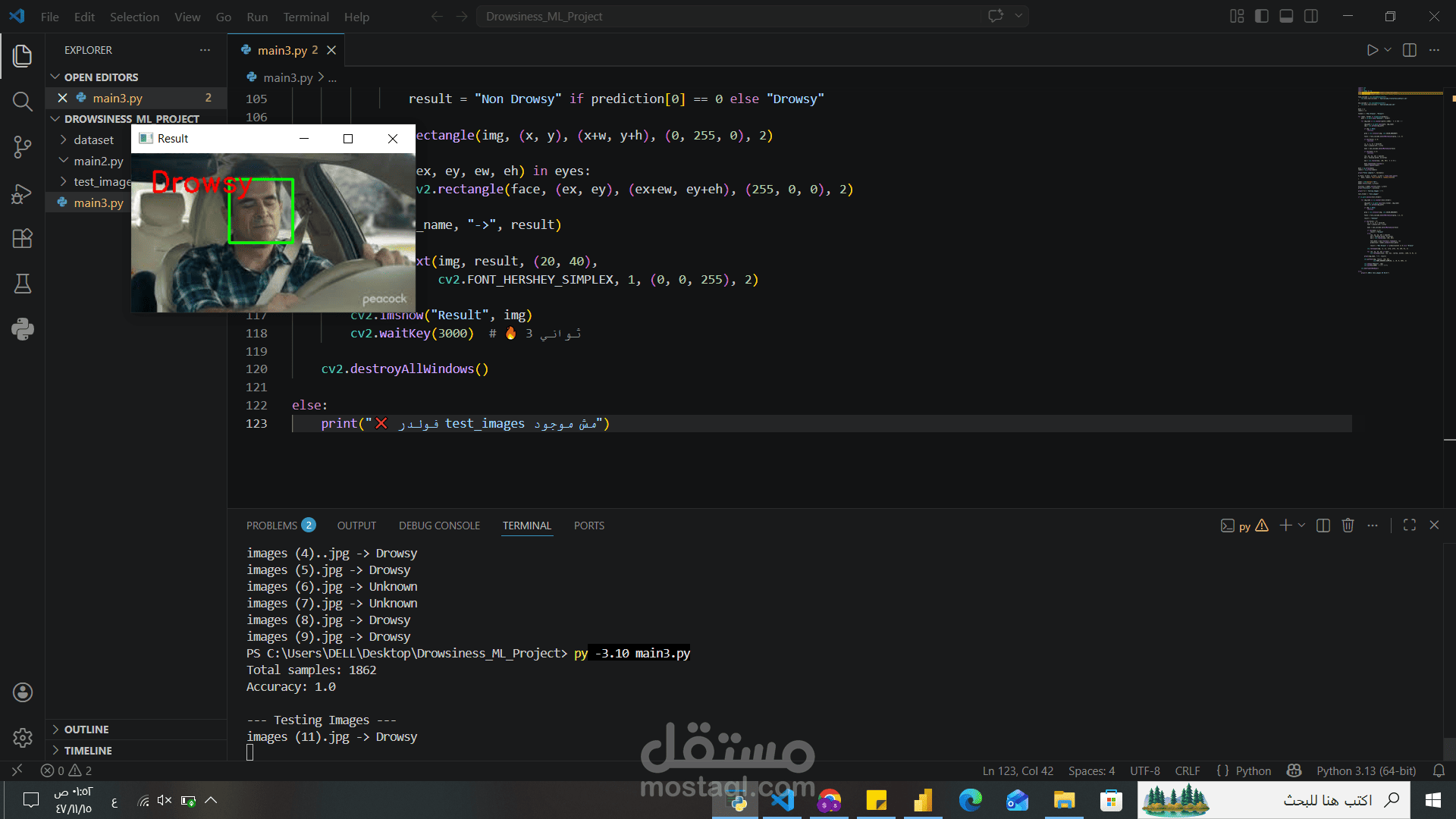This screenshot has height=819, width=1456.
Task: Open the new terminal launch profile dropdown
Action: 1302,525
